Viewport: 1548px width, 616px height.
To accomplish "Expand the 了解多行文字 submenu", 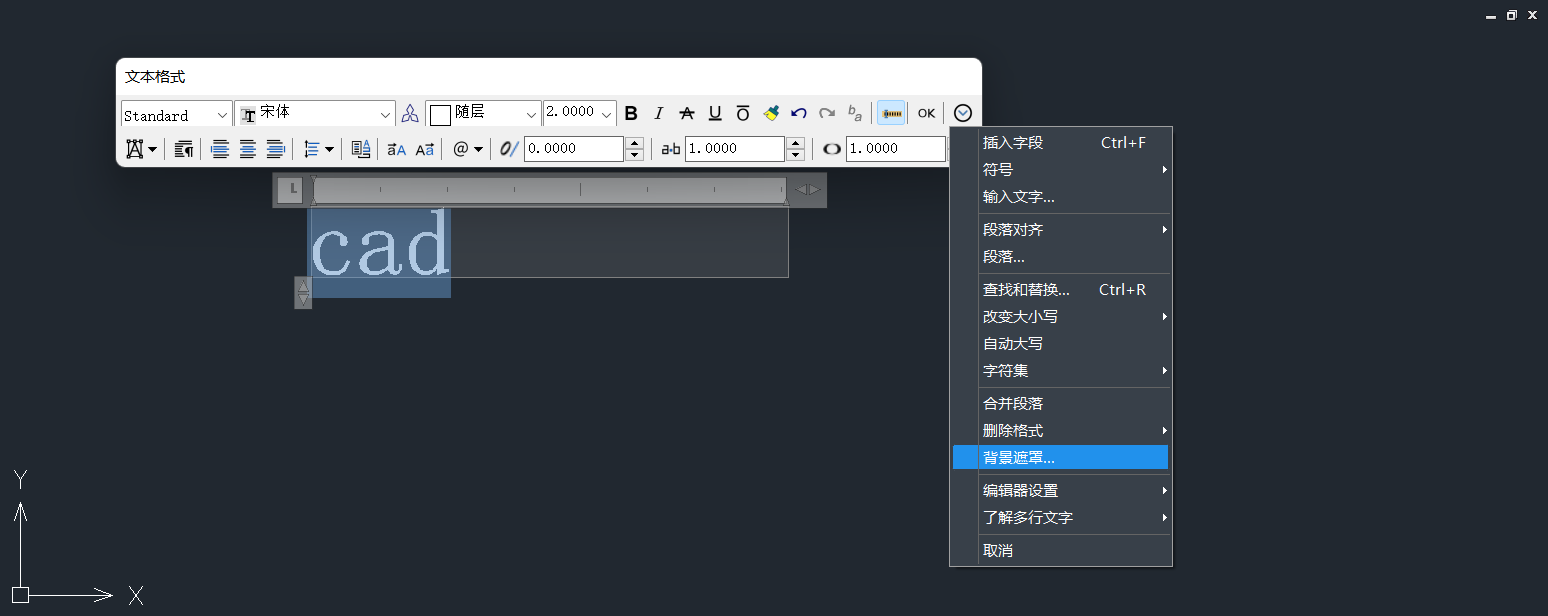I will coord(1061,518).
